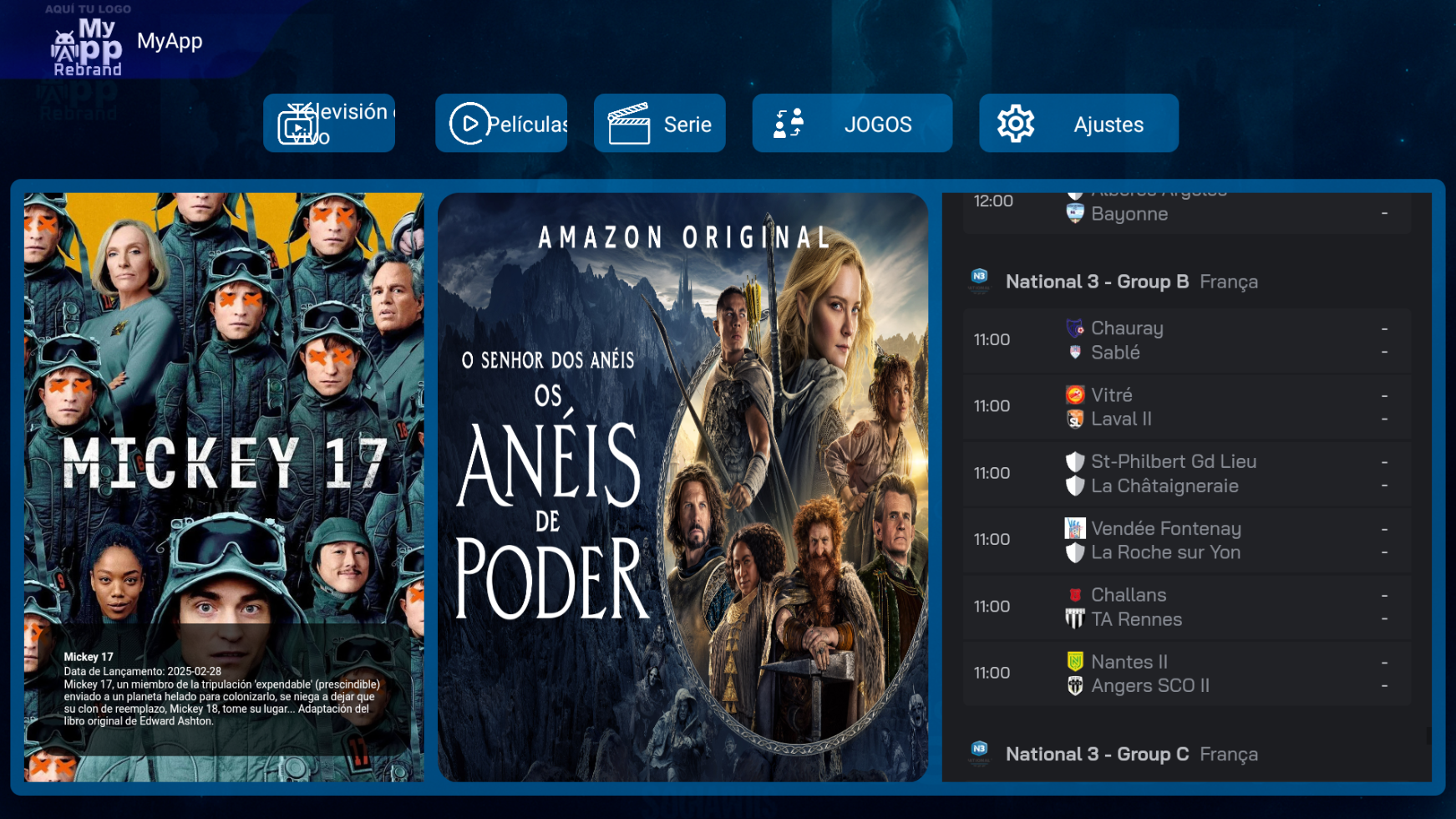
Task: Open the Ajustes menu label
Action: (x=1108, y=125)
